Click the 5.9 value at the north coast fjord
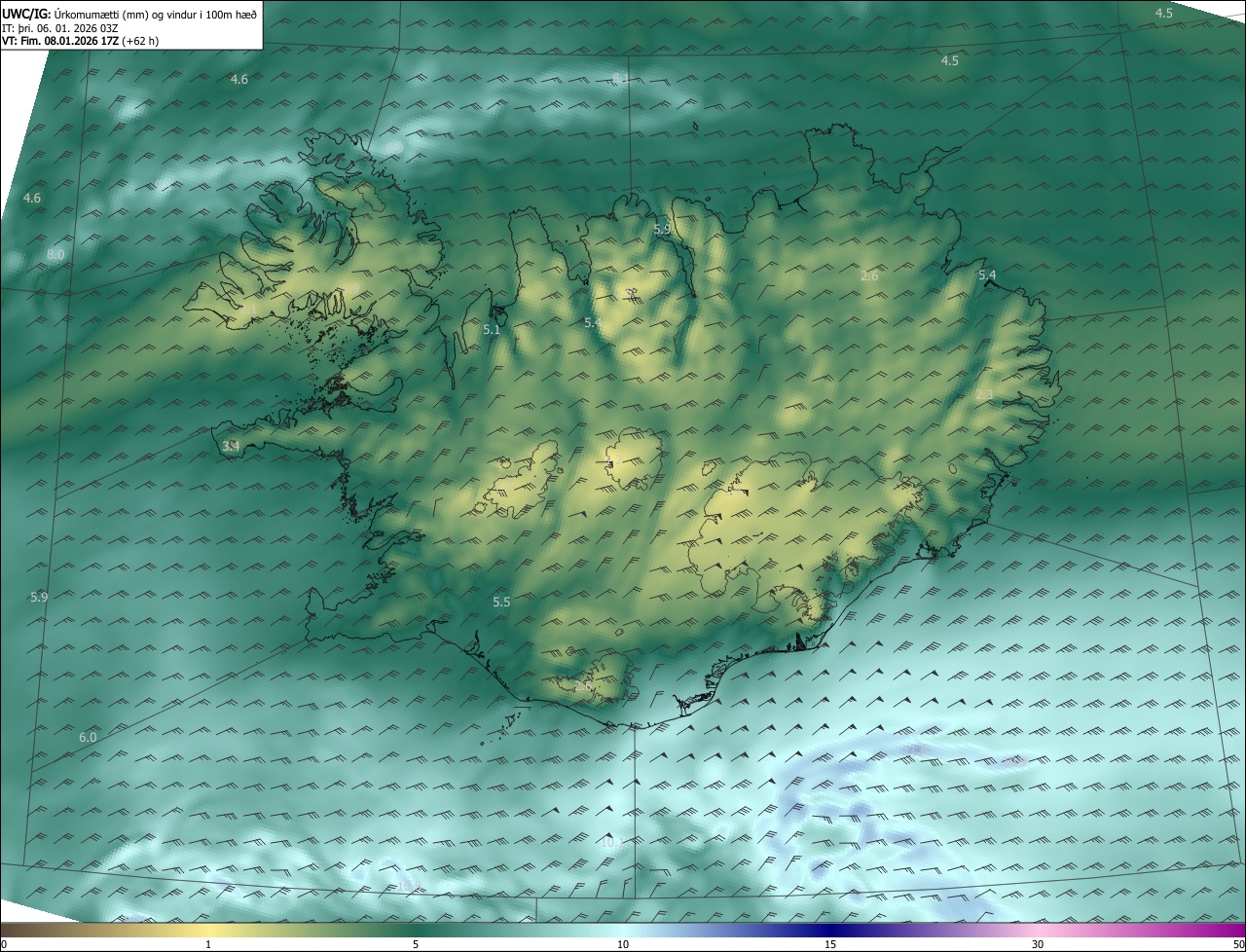Screen dimensions: 1246x952 point(662,230)
